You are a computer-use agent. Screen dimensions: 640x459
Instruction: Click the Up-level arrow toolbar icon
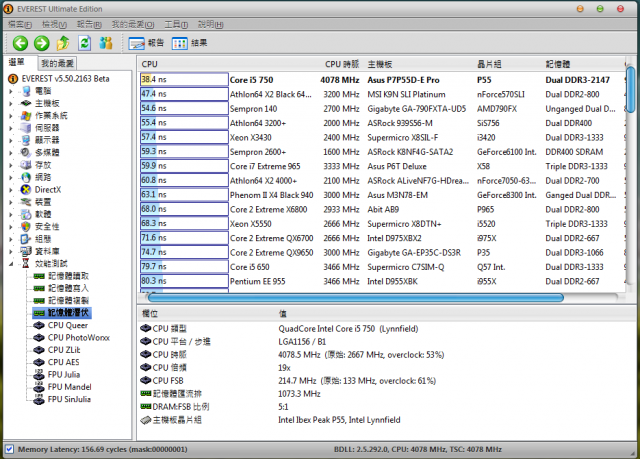(x=63, y=43)
